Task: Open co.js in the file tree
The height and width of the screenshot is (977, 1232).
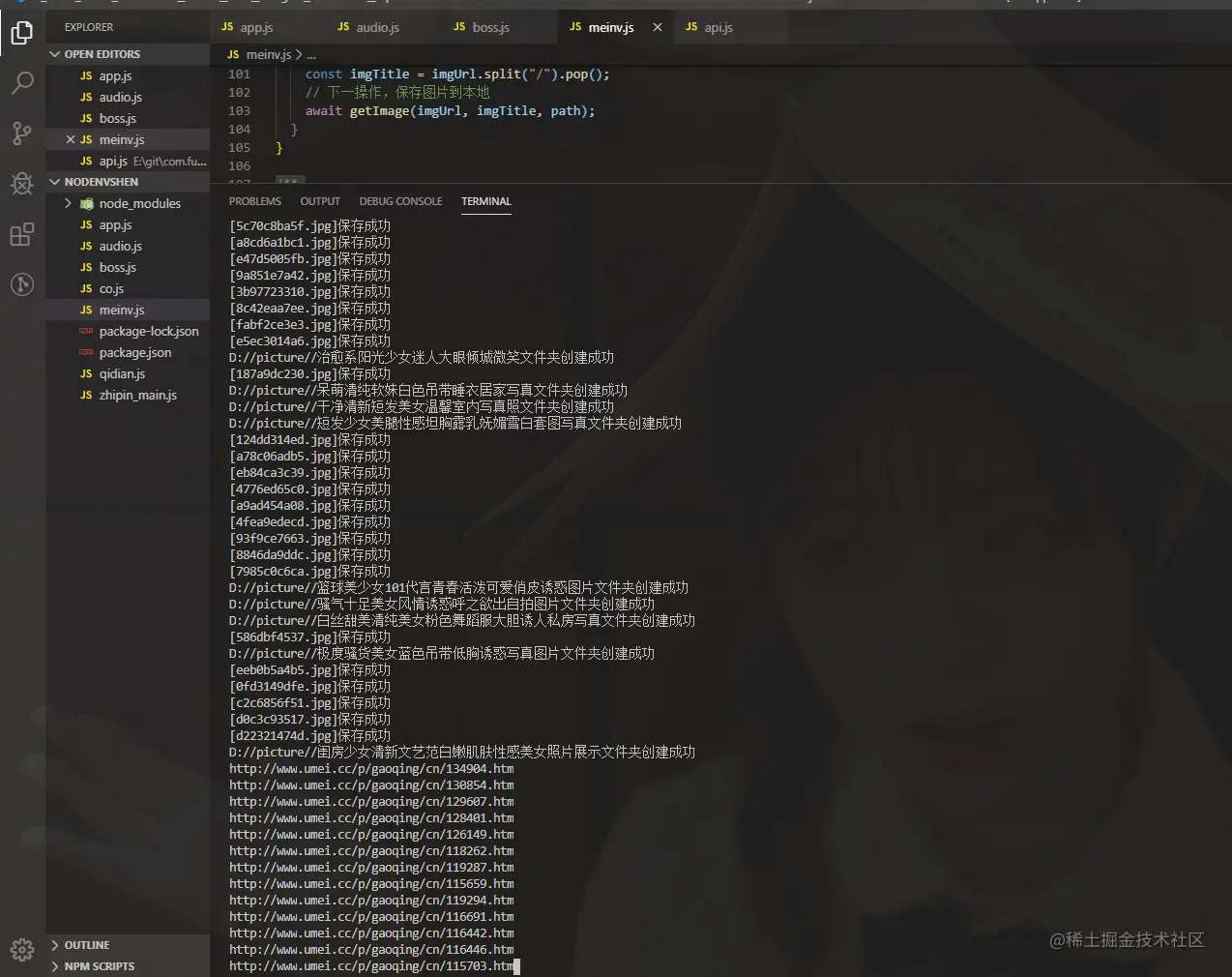Action: click(128, 288)
